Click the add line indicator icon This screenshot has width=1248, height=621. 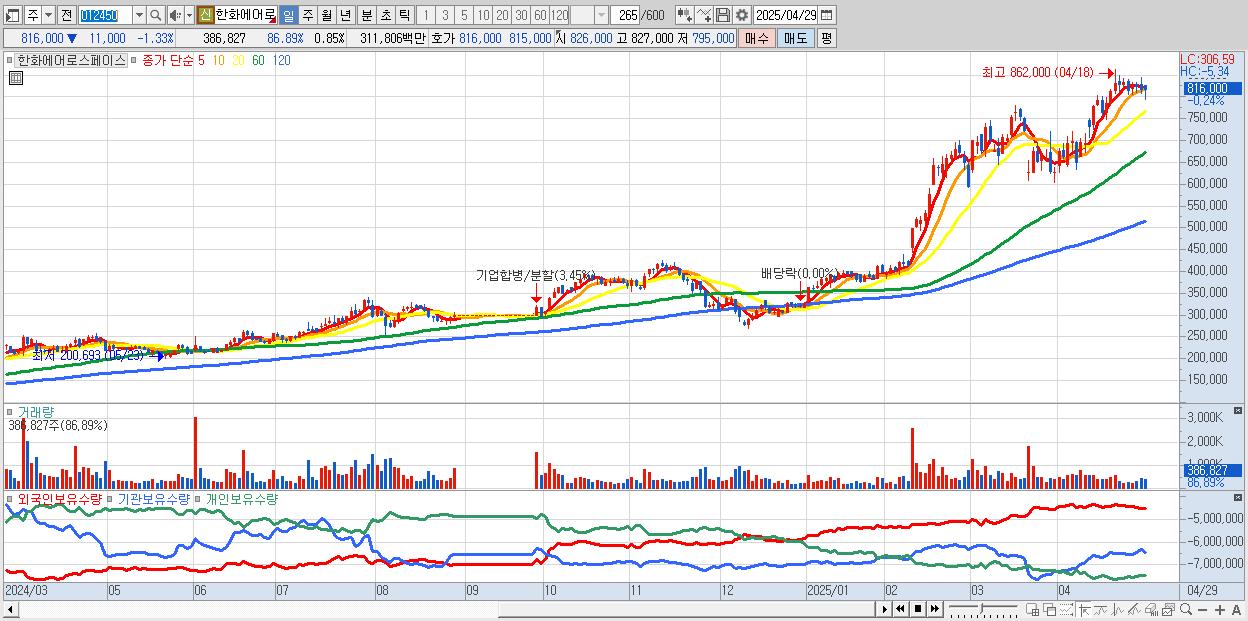point(704,15)
